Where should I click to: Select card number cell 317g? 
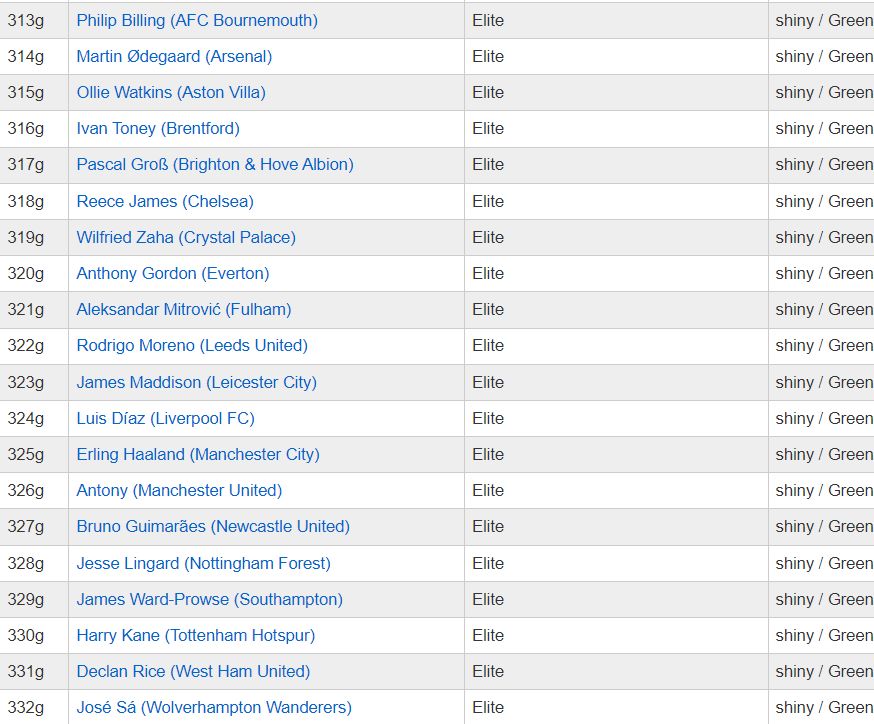click(33, 165)
